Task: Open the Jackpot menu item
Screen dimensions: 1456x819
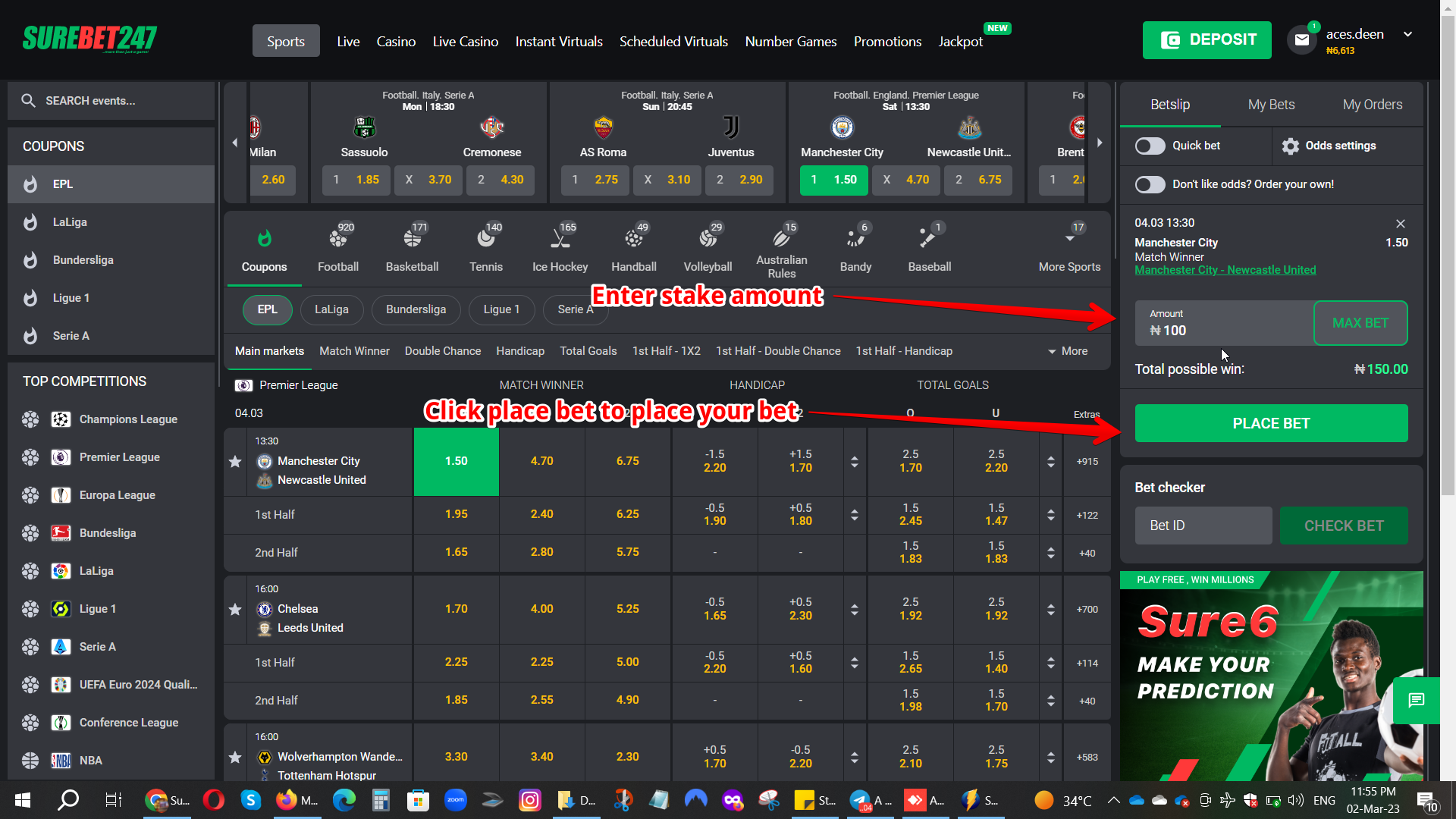Action: point(960,42)
